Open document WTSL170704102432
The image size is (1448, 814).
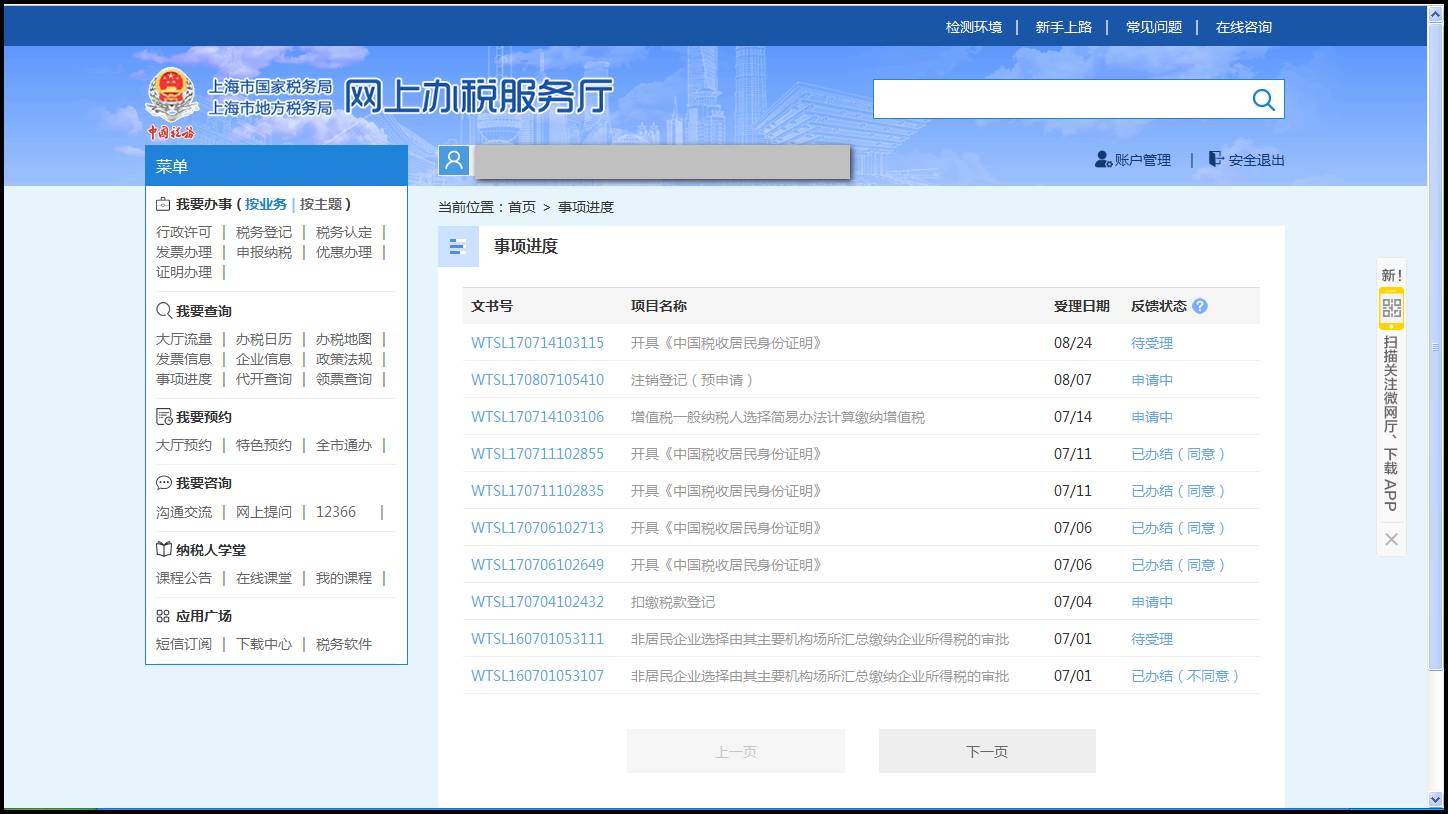tap(538, 602)
